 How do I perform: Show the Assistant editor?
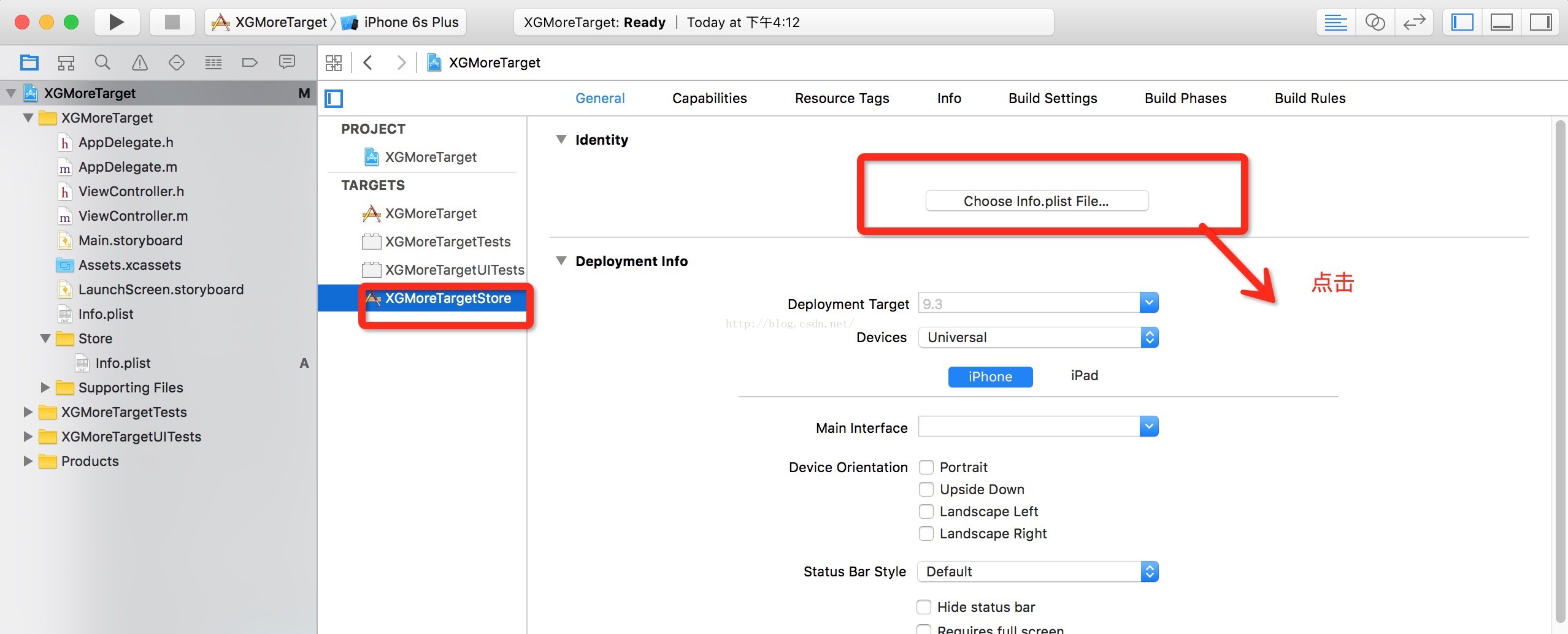click(1375, 23)
